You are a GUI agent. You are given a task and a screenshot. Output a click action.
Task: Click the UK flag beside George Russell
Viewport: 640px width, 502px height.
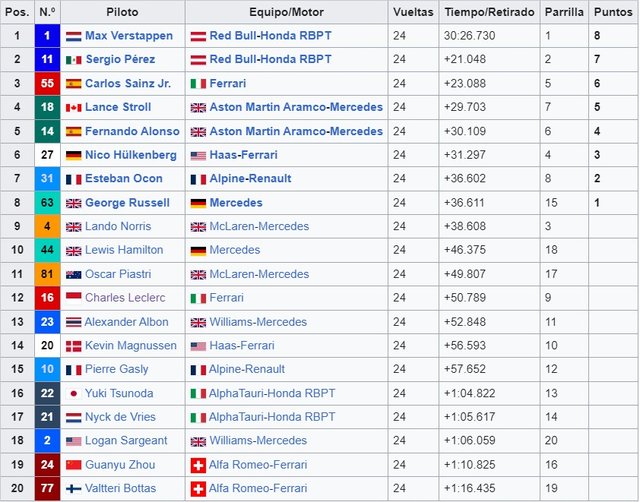[x=73, y=203]
